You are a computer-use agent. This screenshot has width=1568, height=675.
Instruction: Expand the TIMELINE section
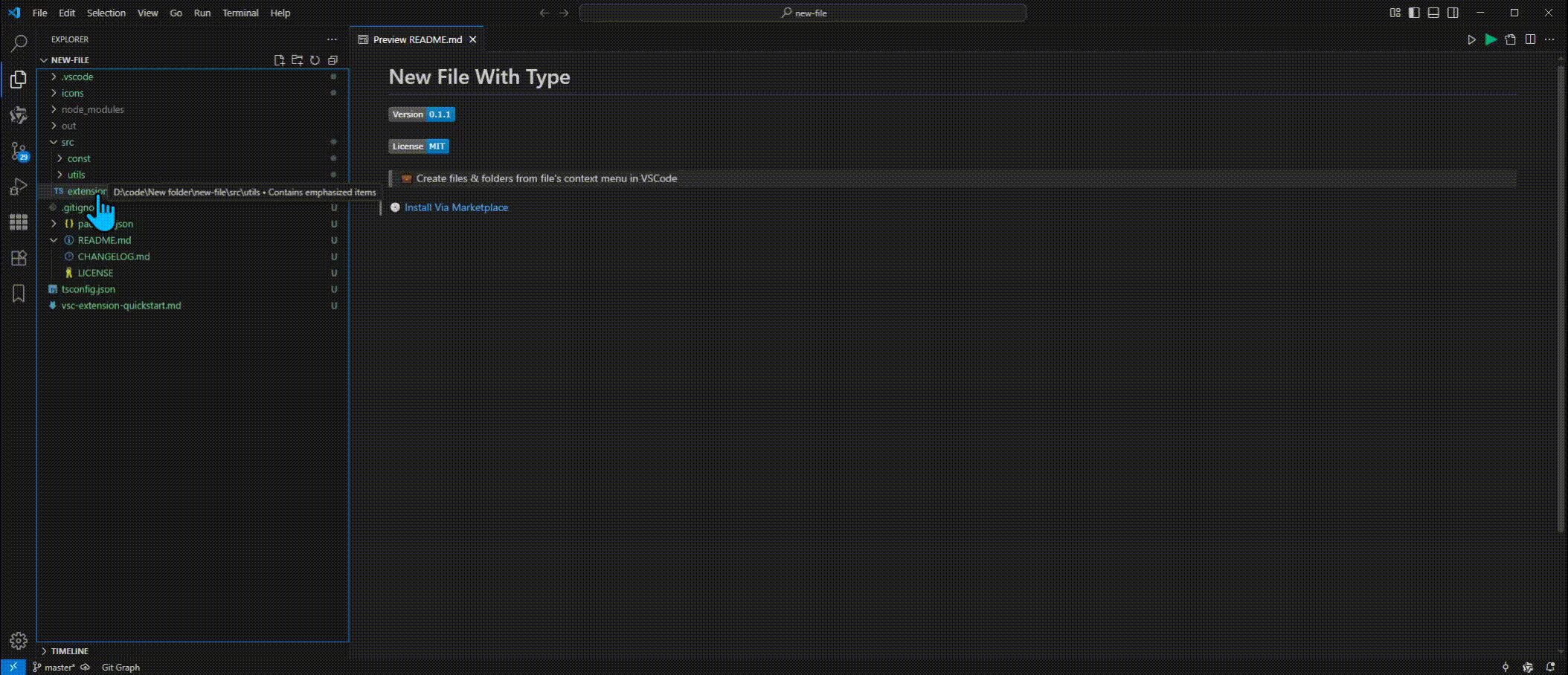click(192, 650)
